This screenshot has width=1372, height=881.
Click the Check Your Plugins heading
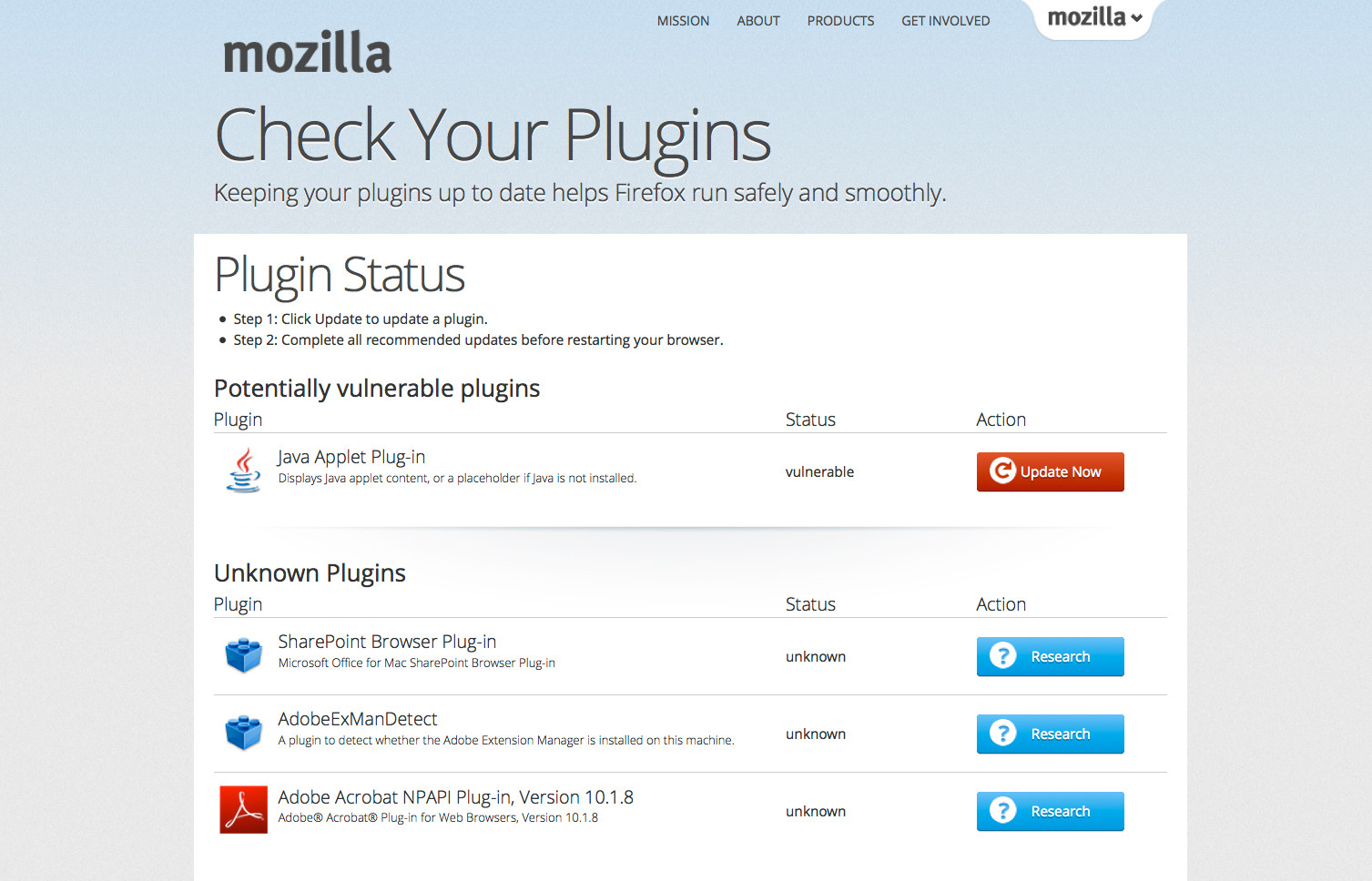tap(493, 136)
